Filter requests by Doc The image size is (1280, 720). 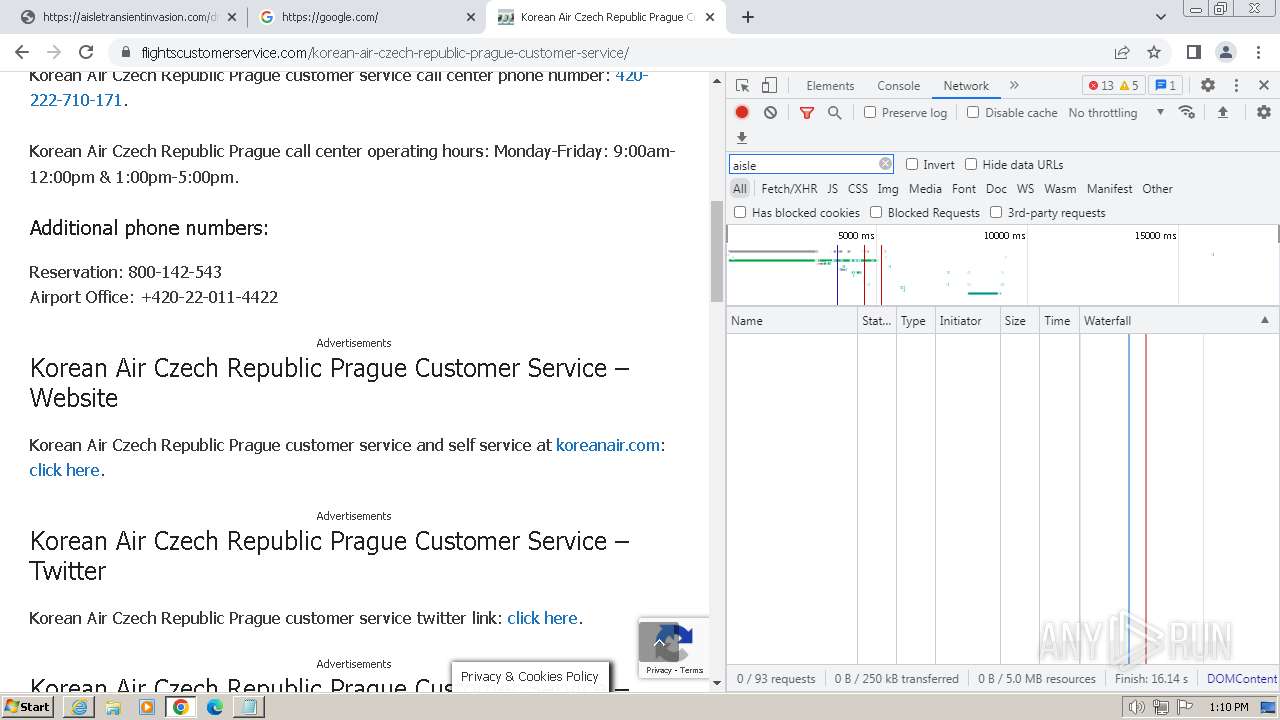pyautogui.click(x=996, y=188)
